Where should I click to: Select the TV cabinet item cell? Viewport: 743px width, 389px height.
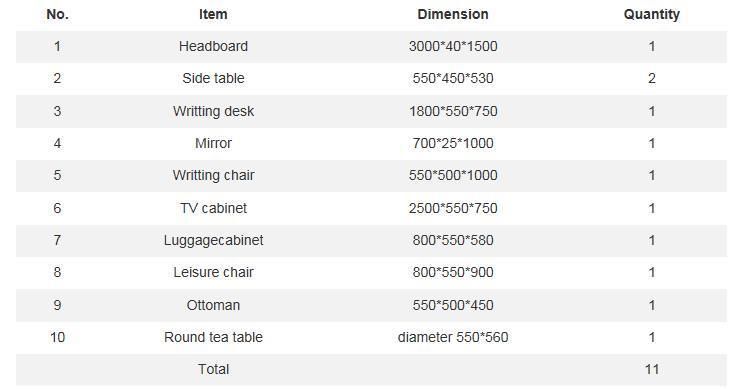[x=213, y=208]
